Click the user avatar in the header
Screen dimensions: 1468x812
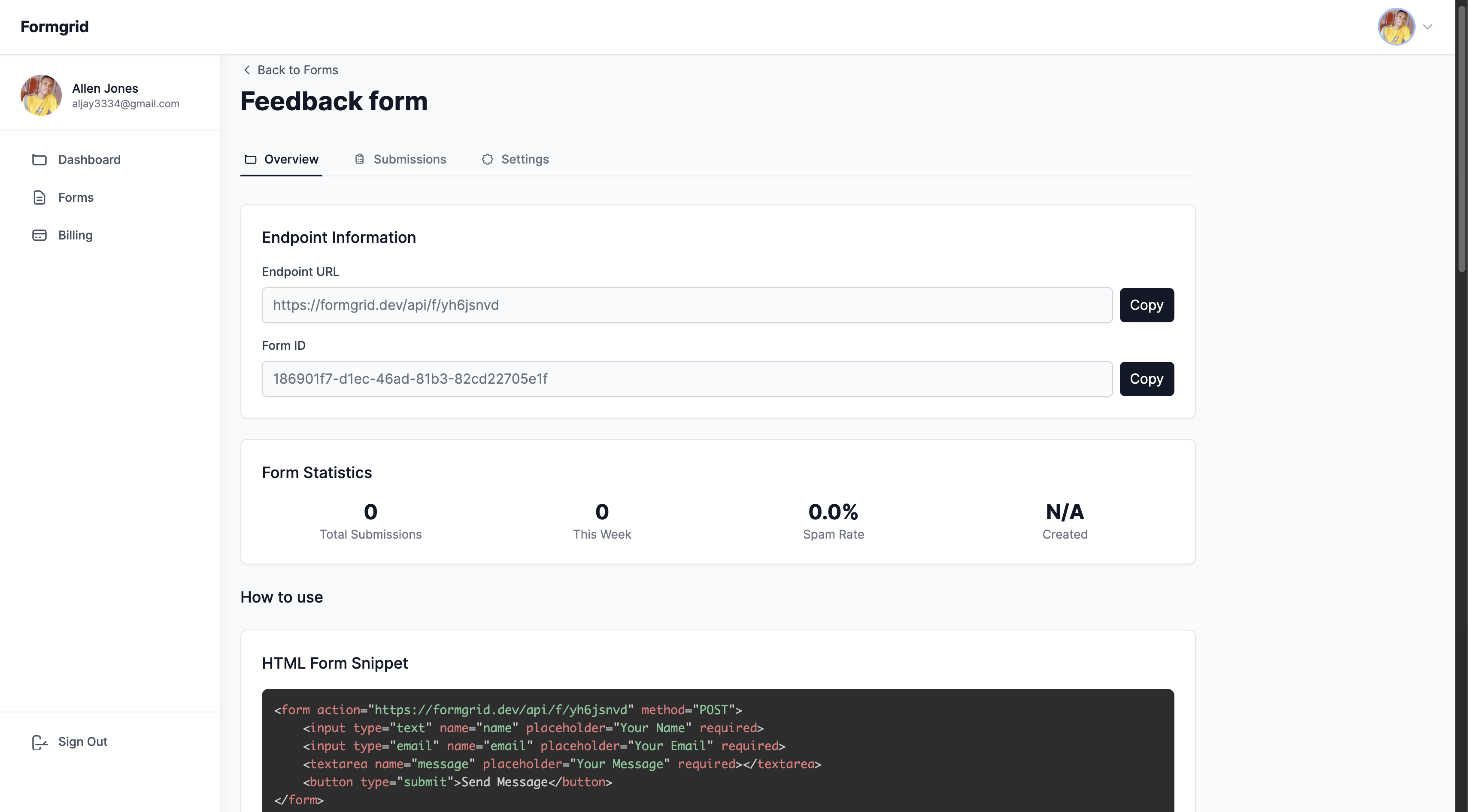pos(1396,27)
